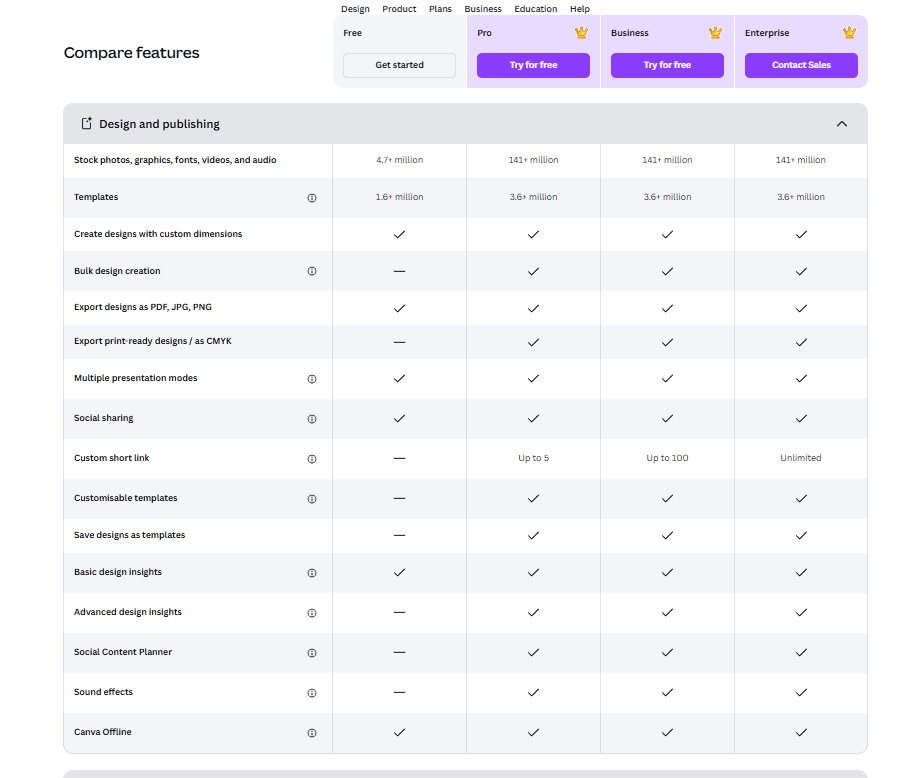897x778 pixels.
Task: Click Contact Sales for Enterprise
Action: pyautogui.click(x=801, y=65)
